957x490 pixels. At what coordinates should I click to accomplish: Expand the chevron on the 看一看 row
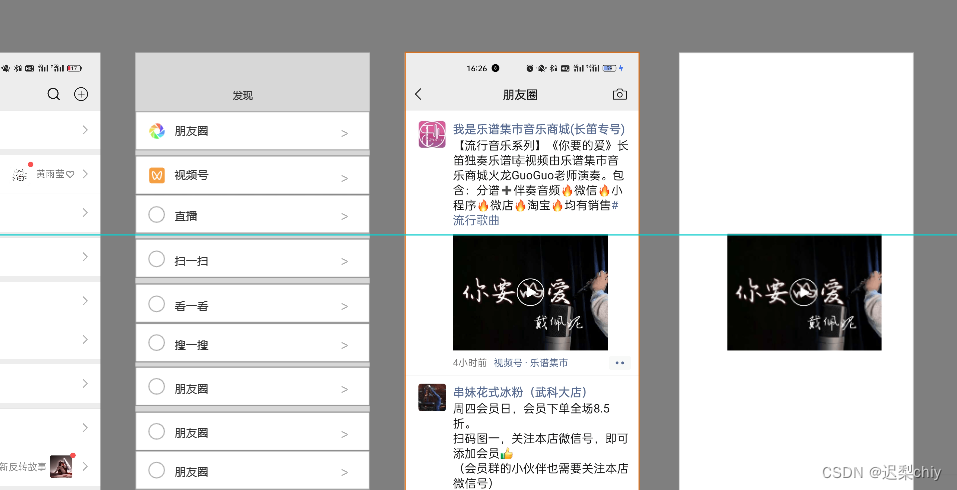[345, 306]
